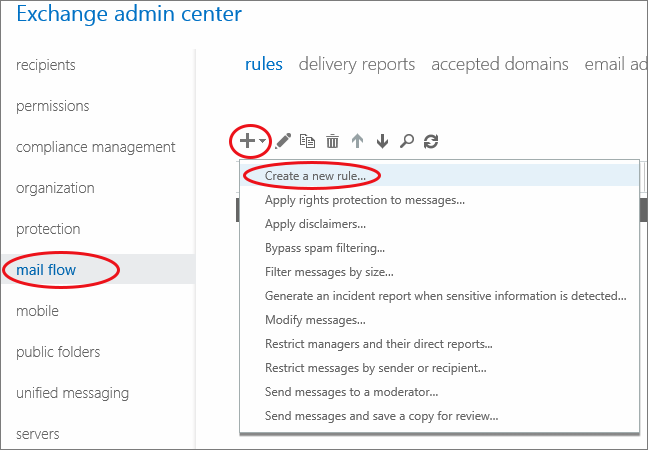The width and height of the screenshot is (648, 450).
Task: Switch to the delivery reports tab
Action: point(356,64)
